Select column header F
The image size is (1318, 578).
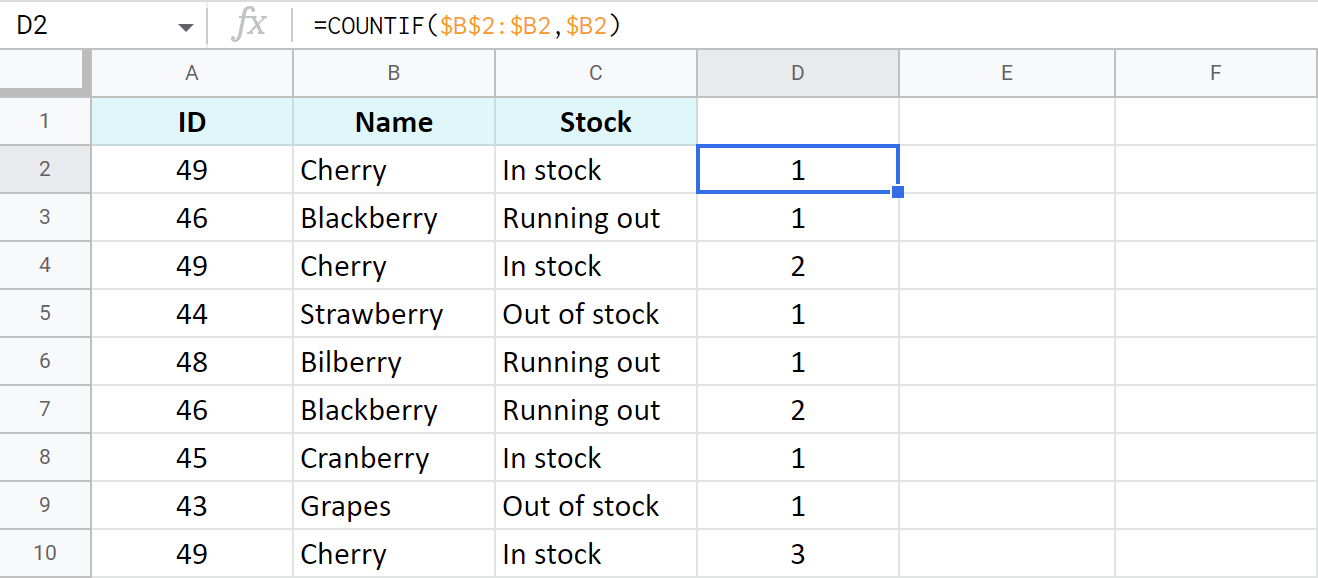tap(1215, 72)
